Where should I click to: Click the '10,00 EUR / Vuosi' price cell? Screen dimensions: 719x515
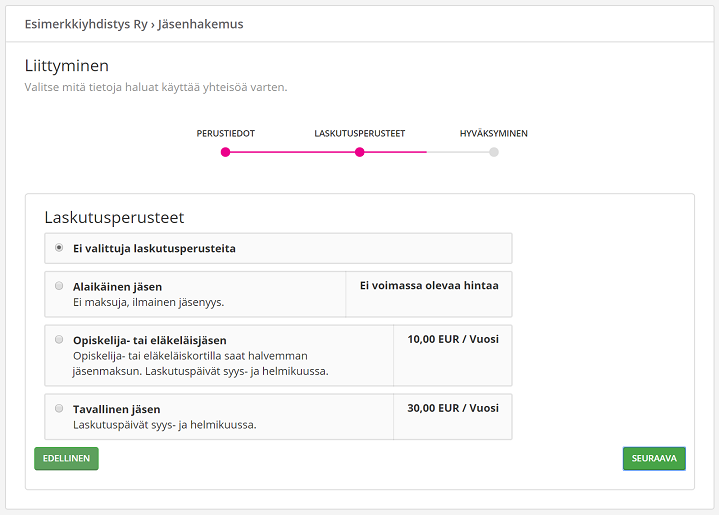tap(453, 339)
